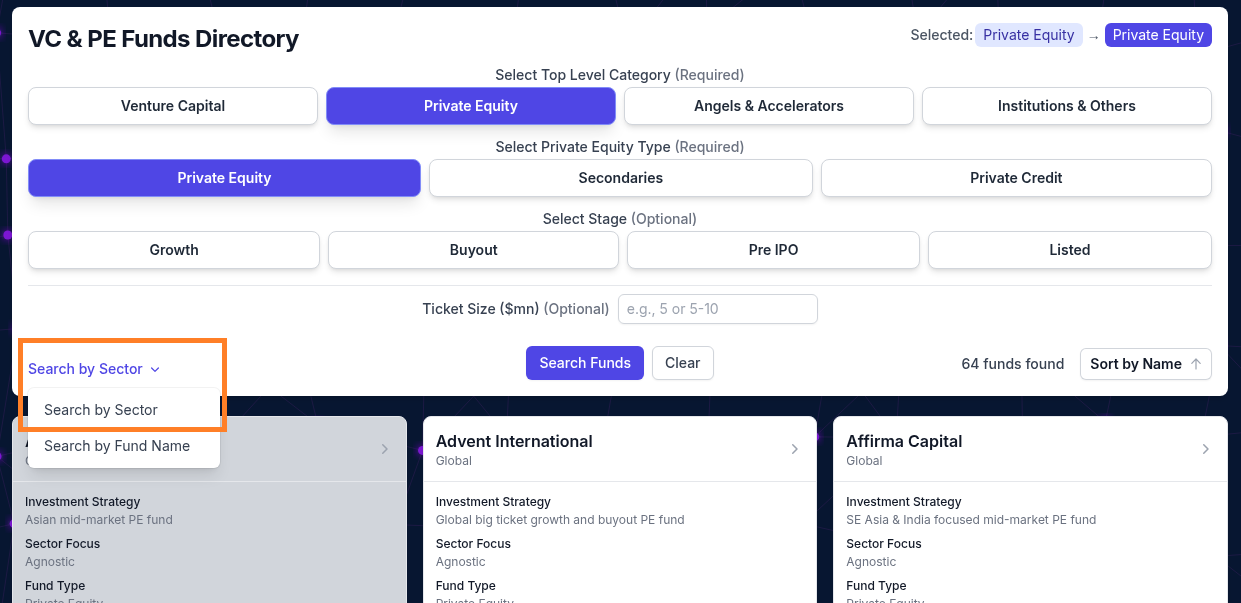Image resolution: width=1241 pixels, height=603 pixels.
Task: Toggle the Angels & Accelerators category
Action: [768, 106]
